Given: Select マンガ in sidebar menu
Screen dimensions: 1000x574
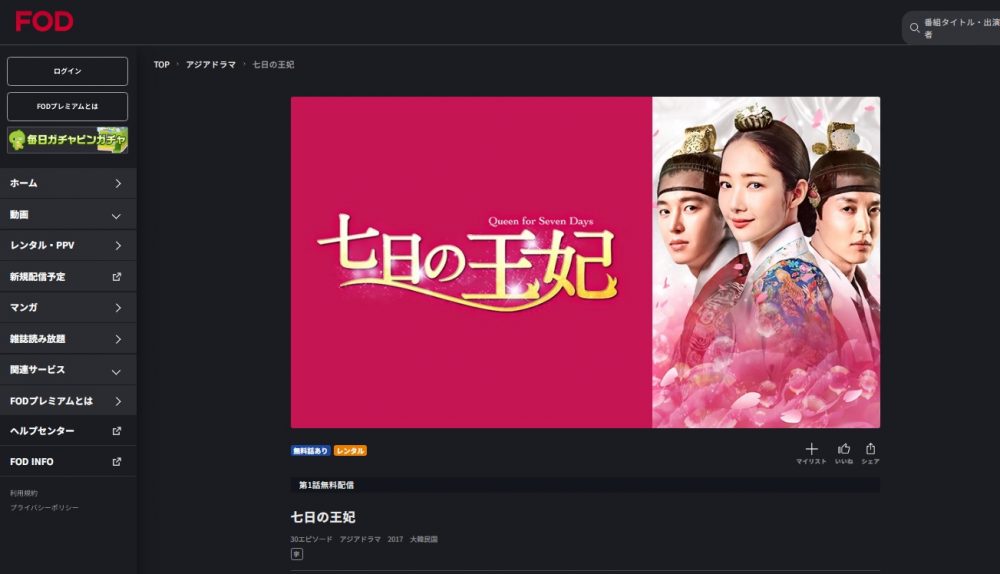Looking at the screenshot, I should pos(68,307).
